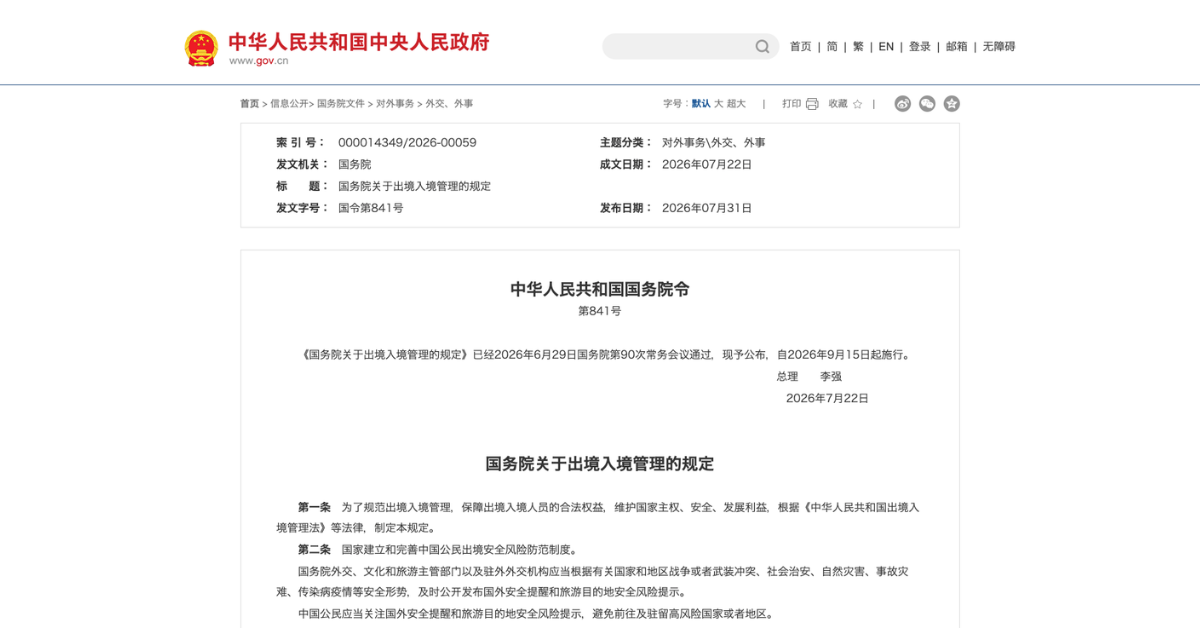
Task: Click the national emblem logo
Action: pyautogui.click(x=201, y=47)
